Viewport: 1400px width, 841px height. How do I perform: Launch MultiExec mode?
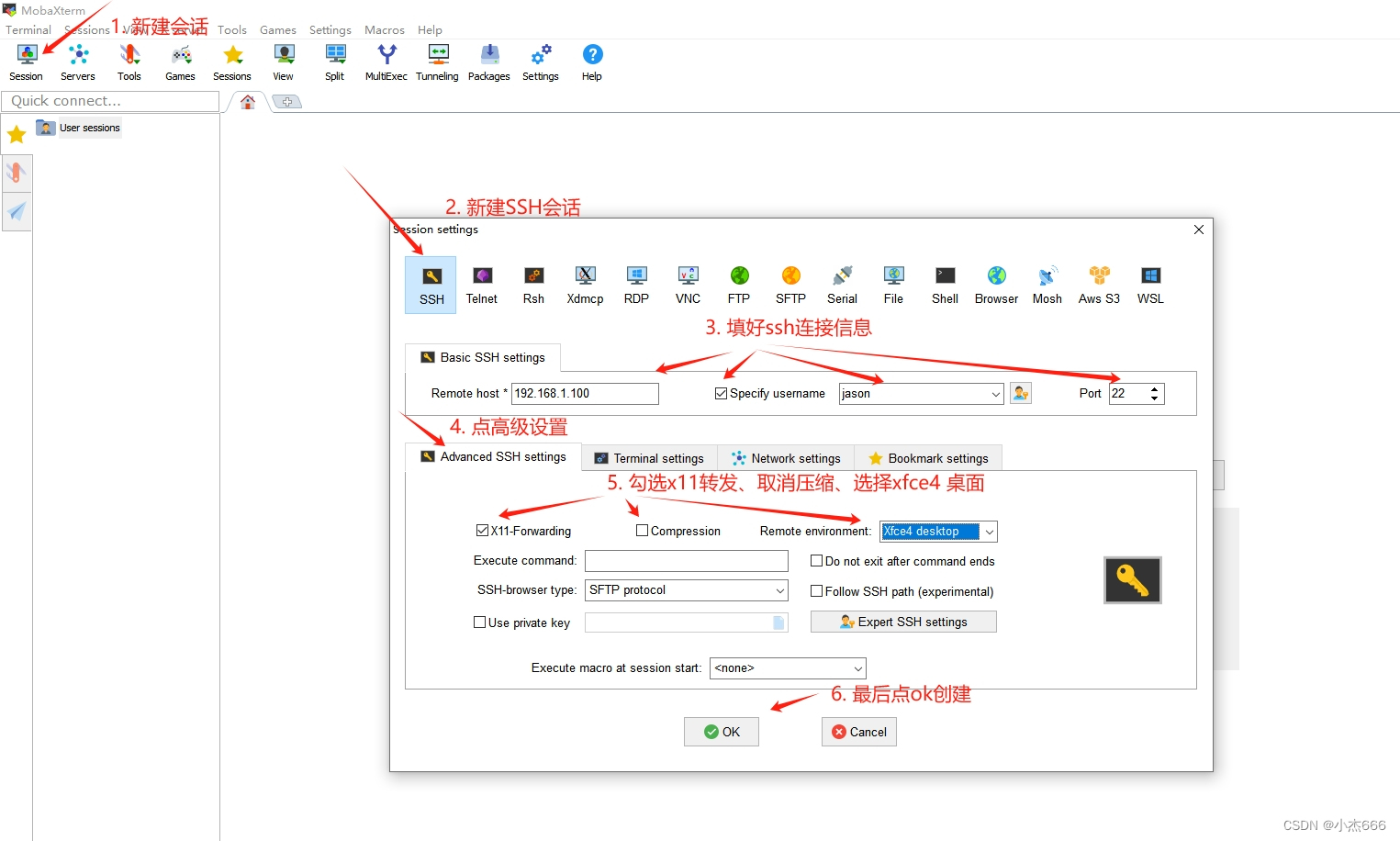click(x=386, y=62)
